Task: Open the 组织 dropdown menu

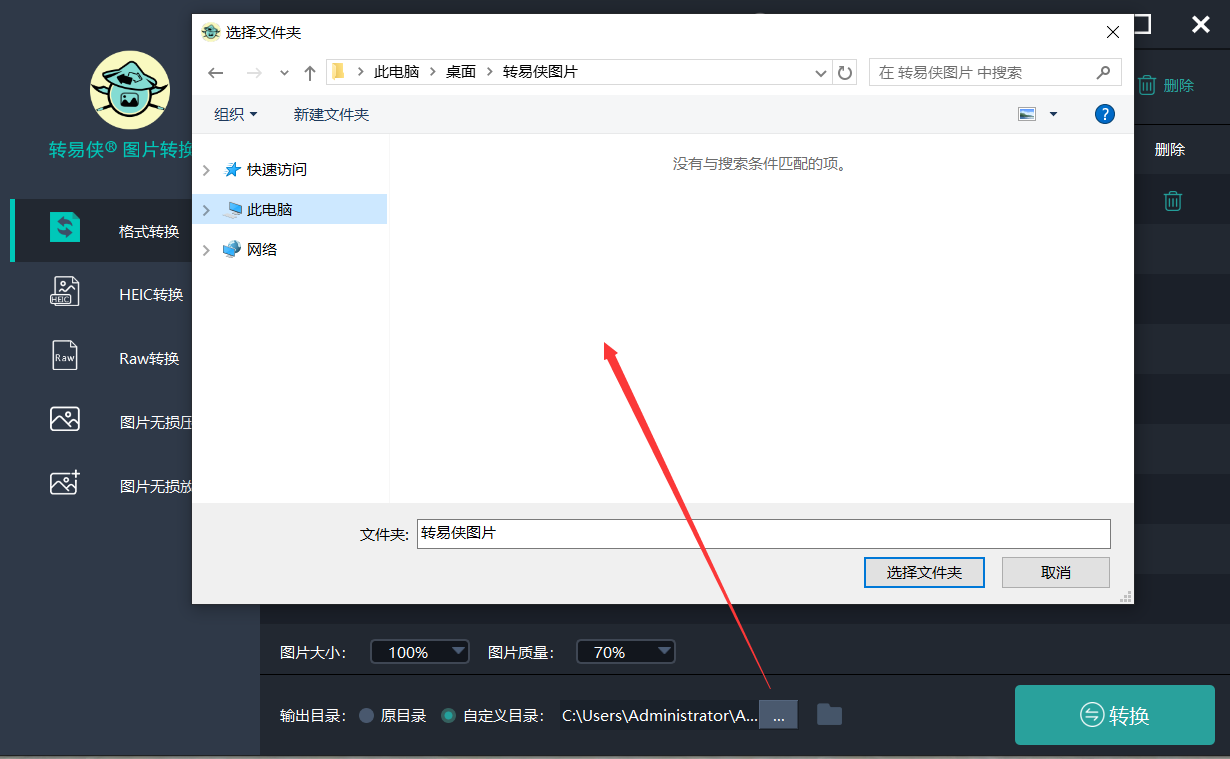Action: 236,115
